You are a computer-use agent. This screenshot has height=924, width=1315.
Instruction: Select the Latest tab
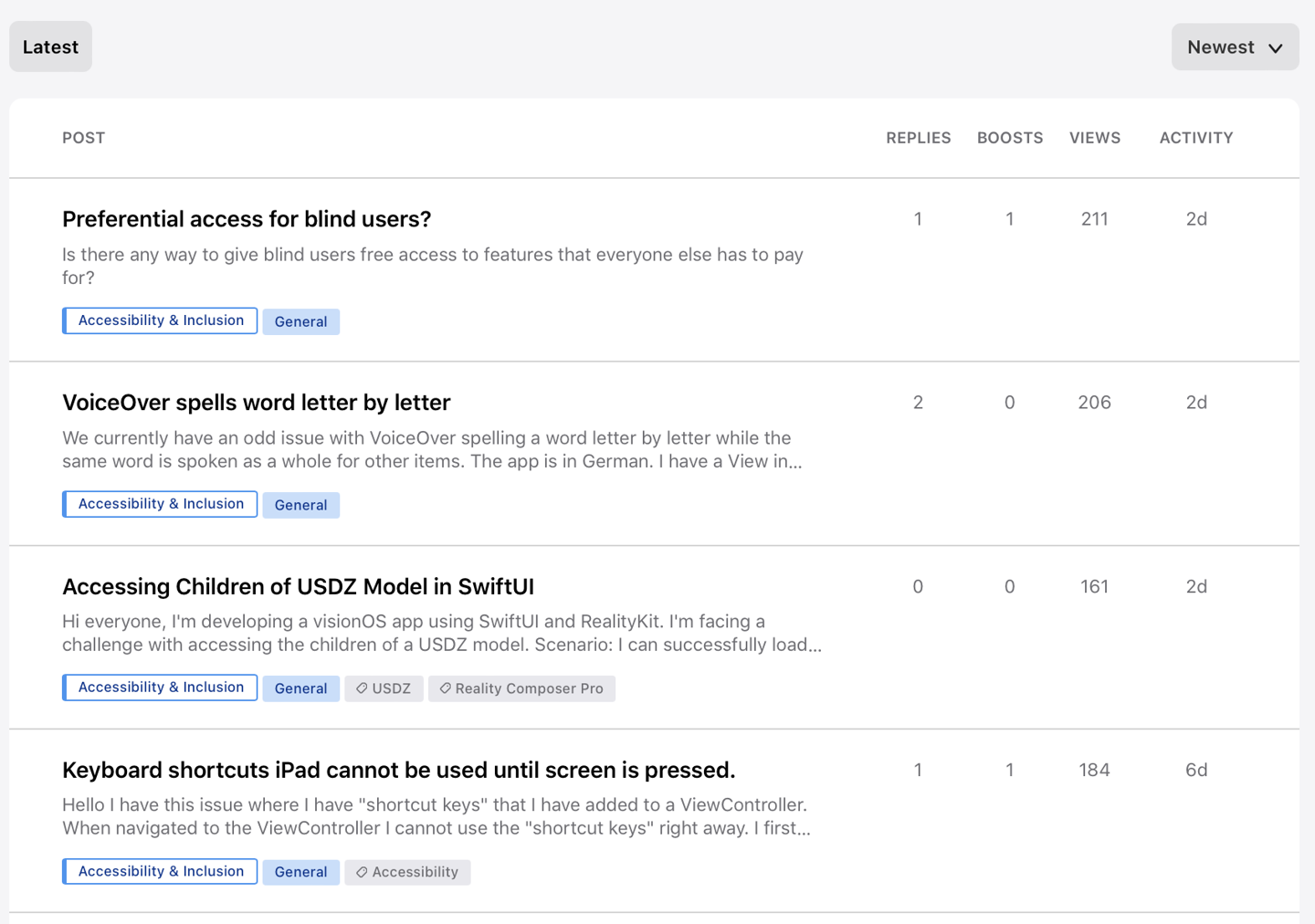pos(50,47)
